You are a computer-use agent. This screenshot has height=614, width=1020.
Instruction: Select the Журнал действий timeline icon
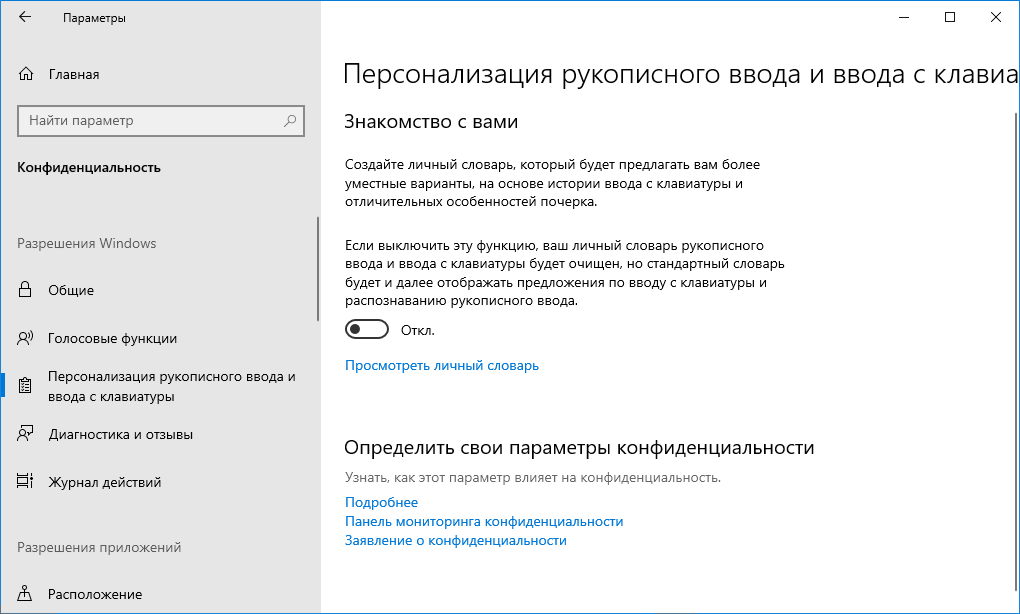pyautogui.click(x=25, y=481)
